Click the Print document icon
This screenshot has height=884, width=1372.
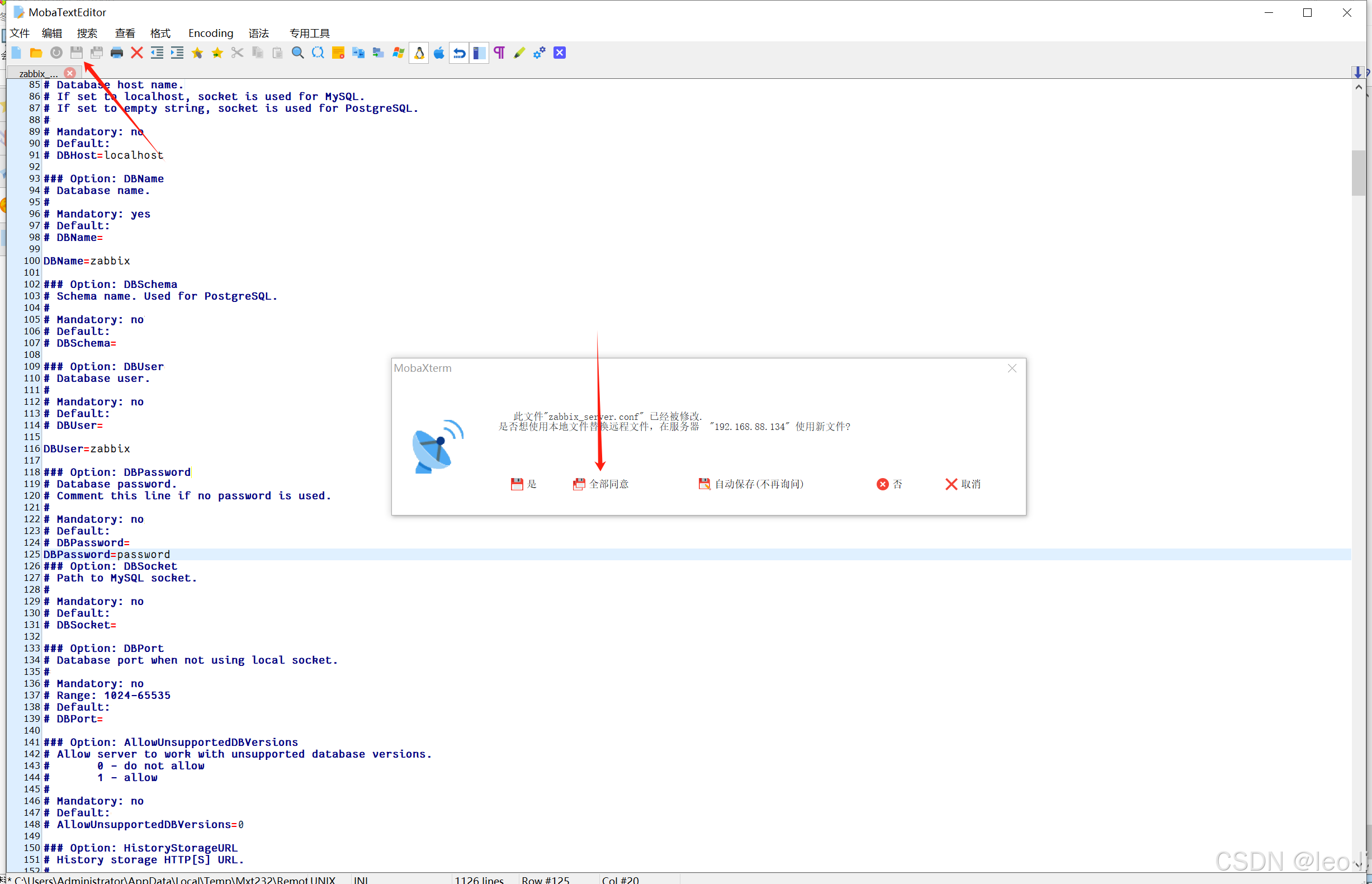(x=116, y=53)
